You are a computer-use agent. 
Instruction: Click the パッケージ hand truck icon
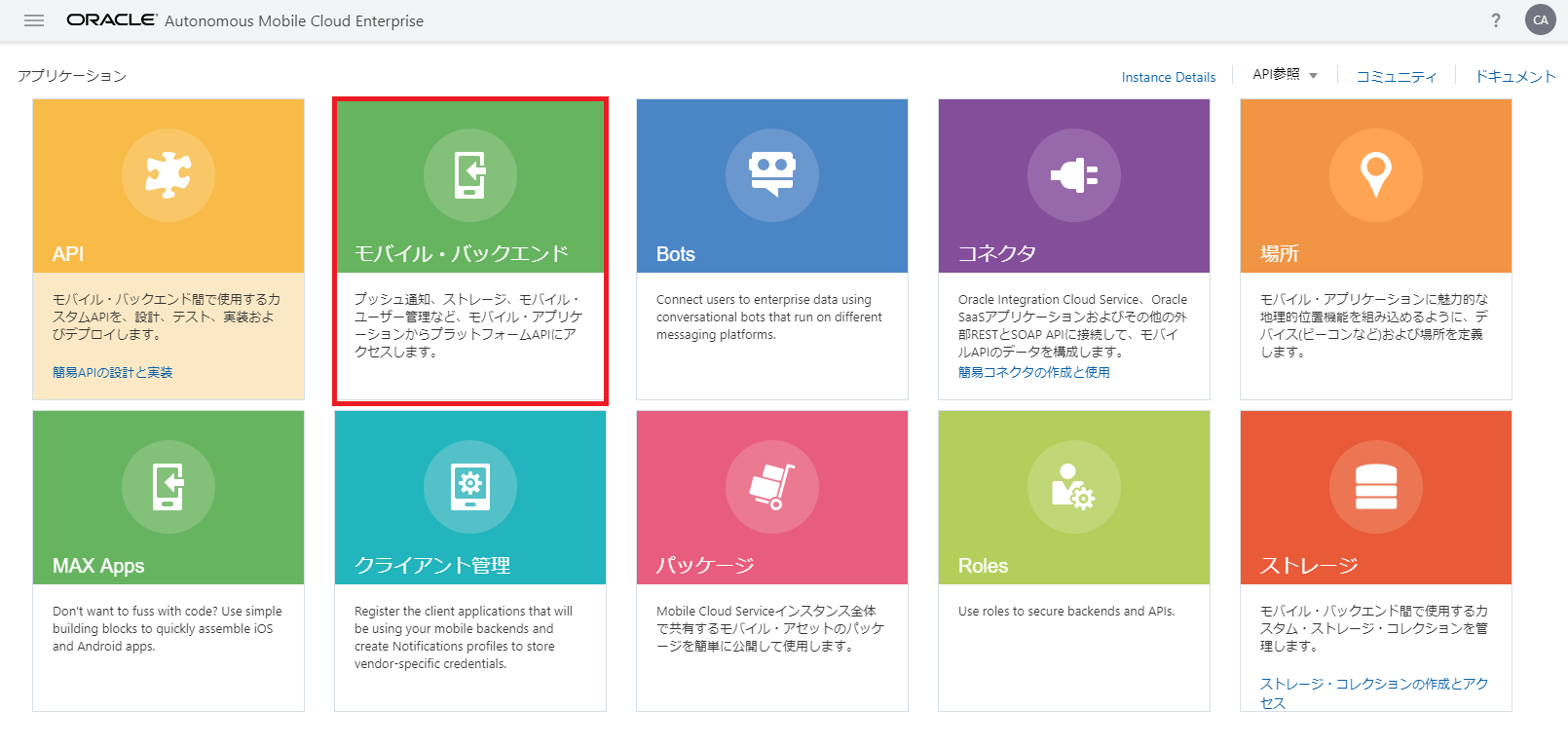coord(772,487)
